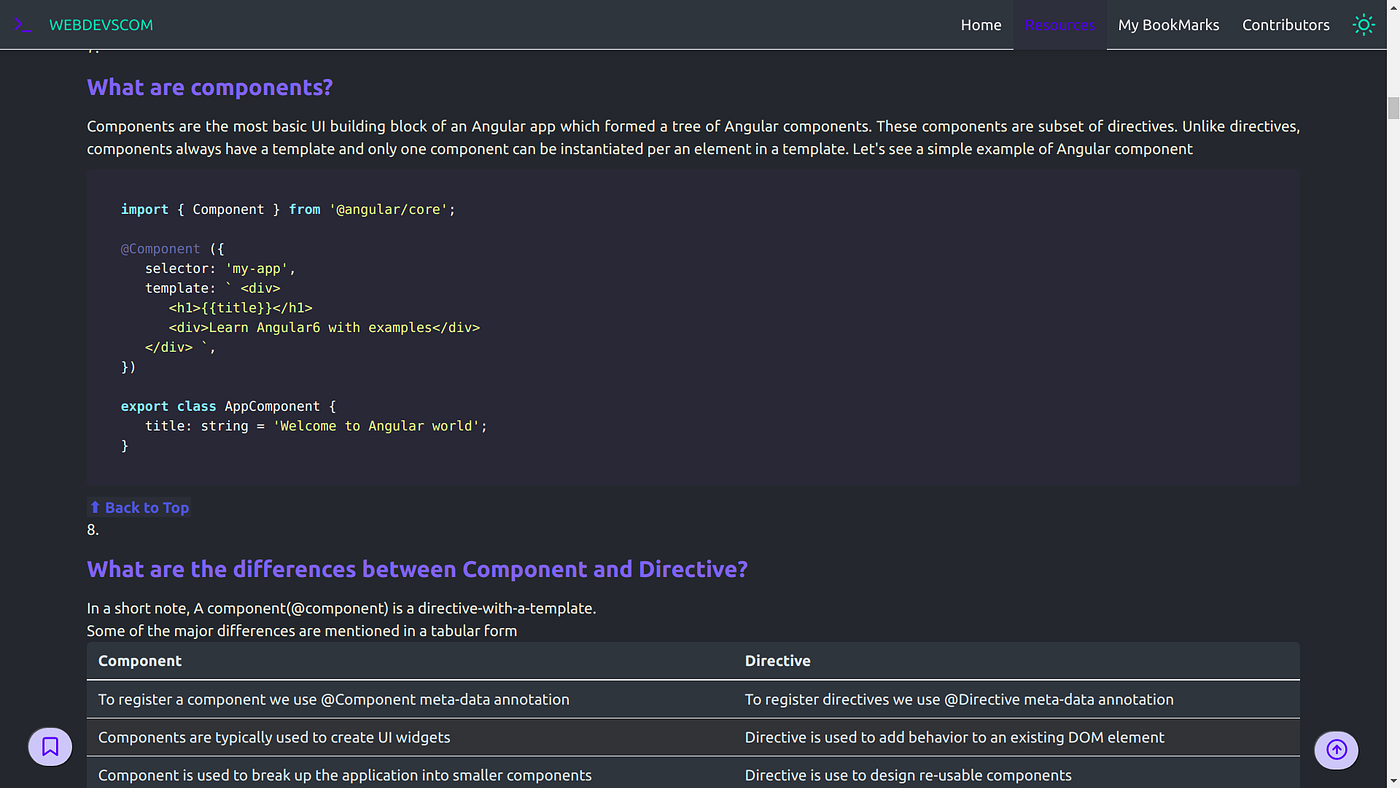Image resolution: width=1400 pixels, height=788 pixels.
Task: Click the WEBDEVSCOM brand link
Action: (x=100, y=24)
